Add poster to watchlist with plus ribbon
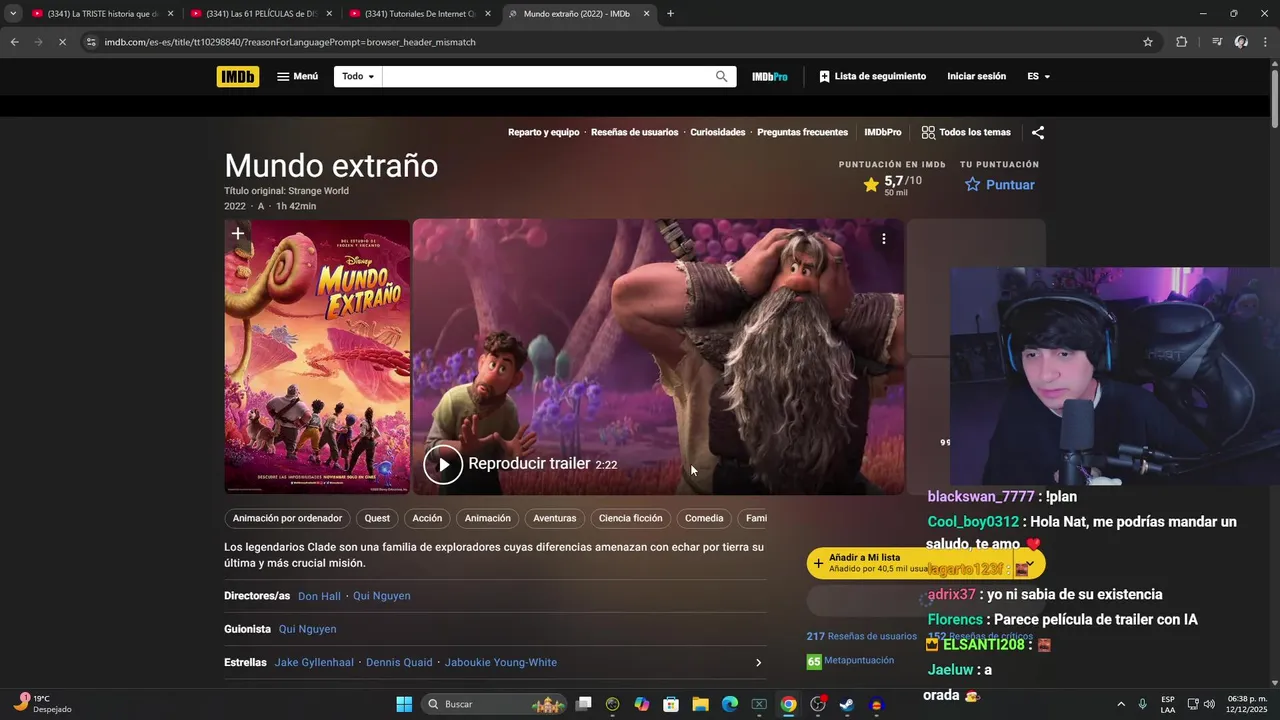 click(x=238, y=234)
